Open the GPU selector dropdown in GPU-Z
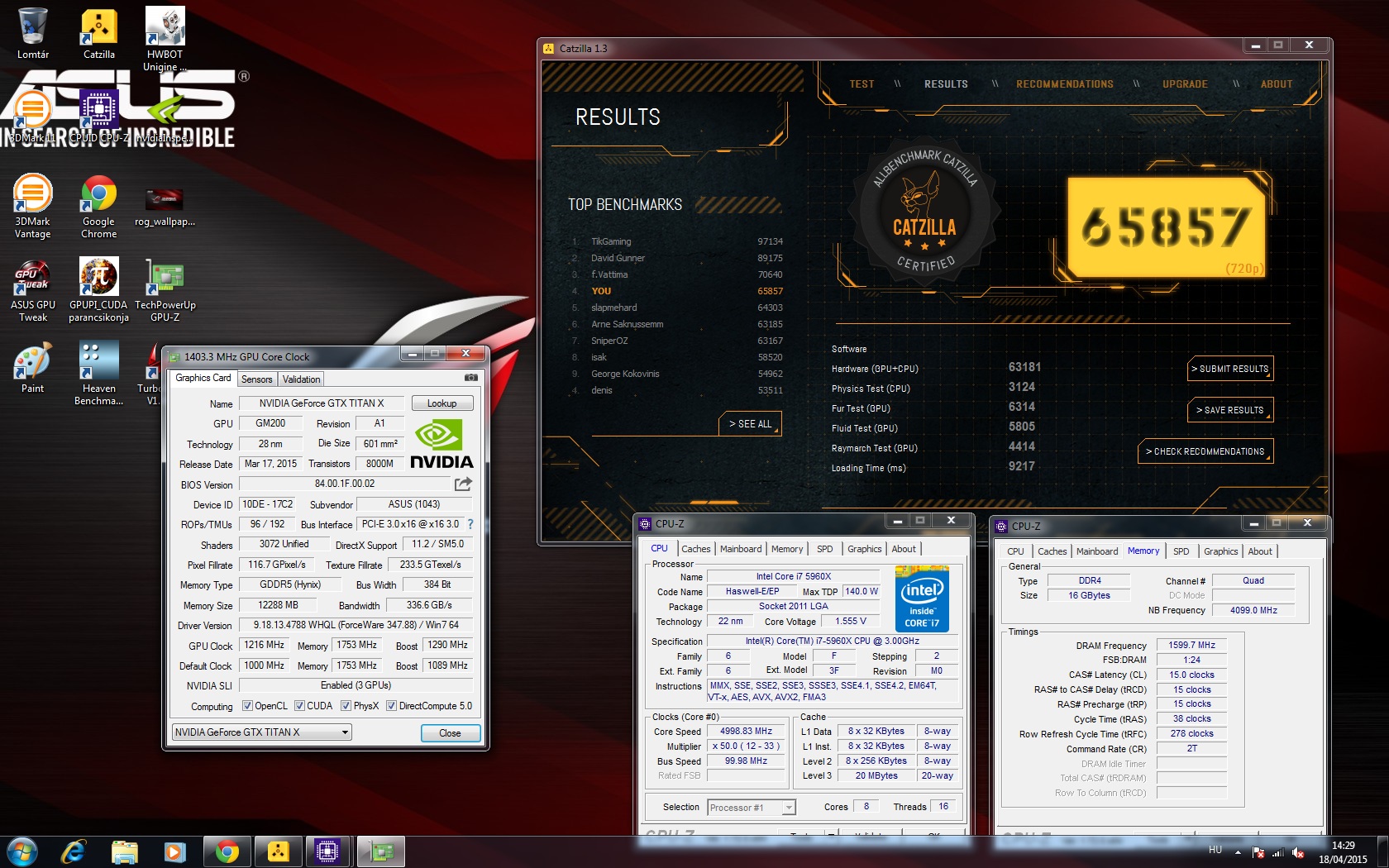This screenshot has height=868, width=1389. (262, 732)
